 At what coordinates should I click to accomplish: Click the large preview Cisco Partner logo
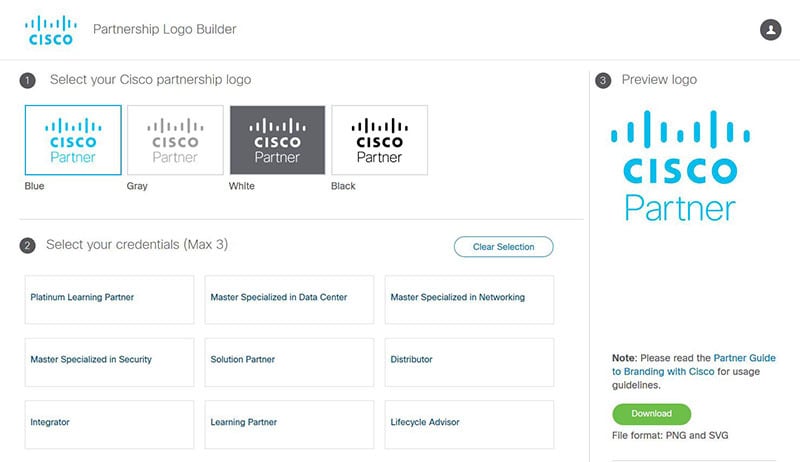(681, 166)
